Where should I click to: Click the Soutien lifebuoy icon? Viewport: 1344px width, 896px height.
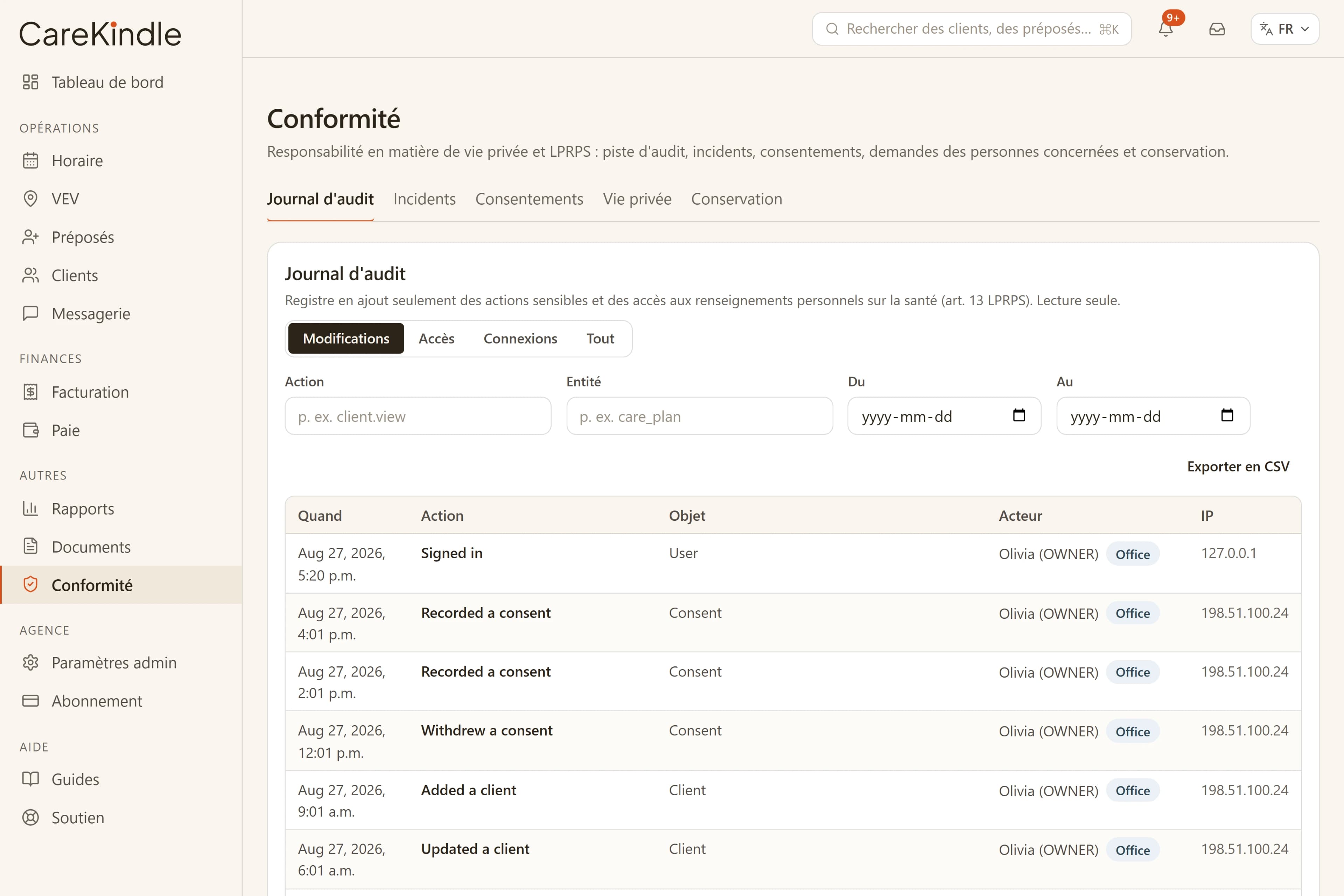click(30, 818)
